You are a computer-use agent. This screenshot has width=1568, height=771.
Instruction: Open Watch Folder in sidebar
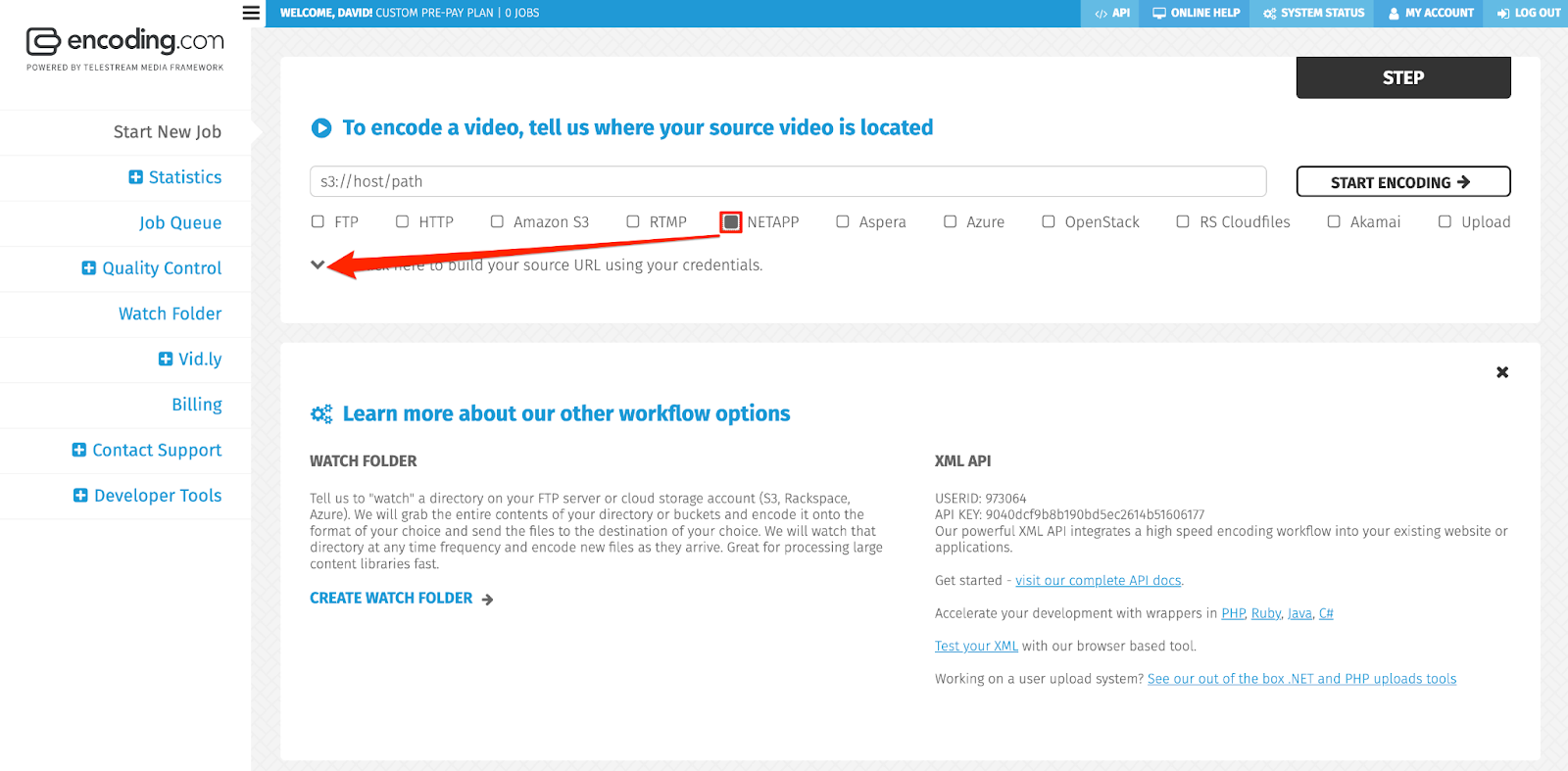coord(171,313)
